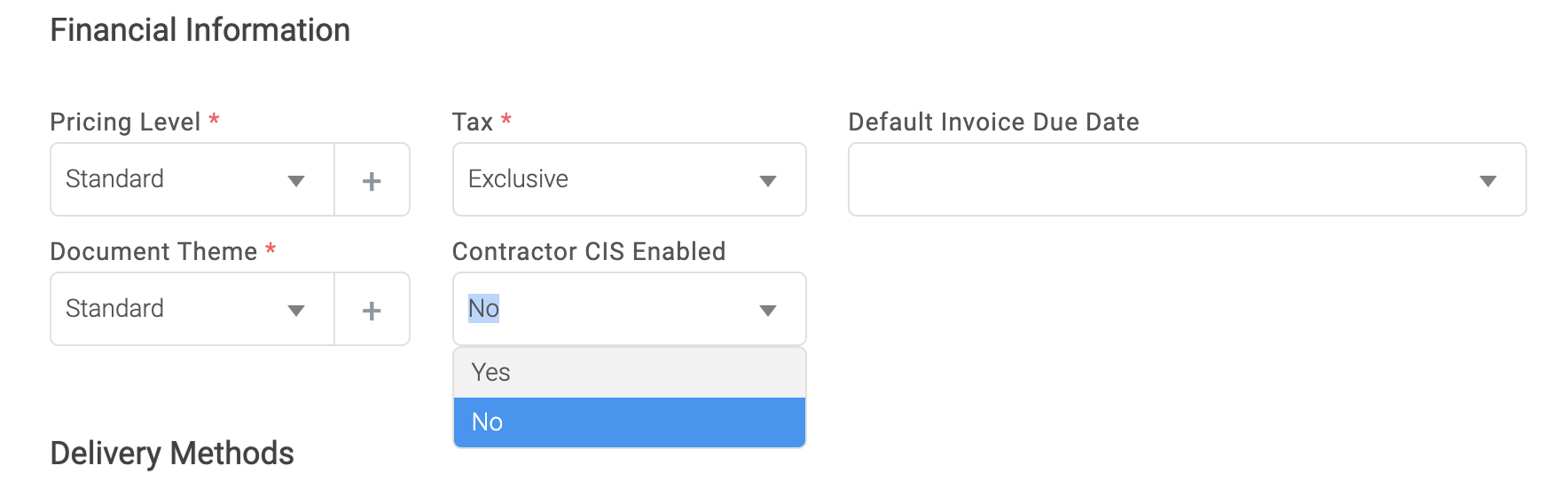Click the plus icon beside Document Theme
The height and width of the screenshot is (497, 1568).
(372, 311)
